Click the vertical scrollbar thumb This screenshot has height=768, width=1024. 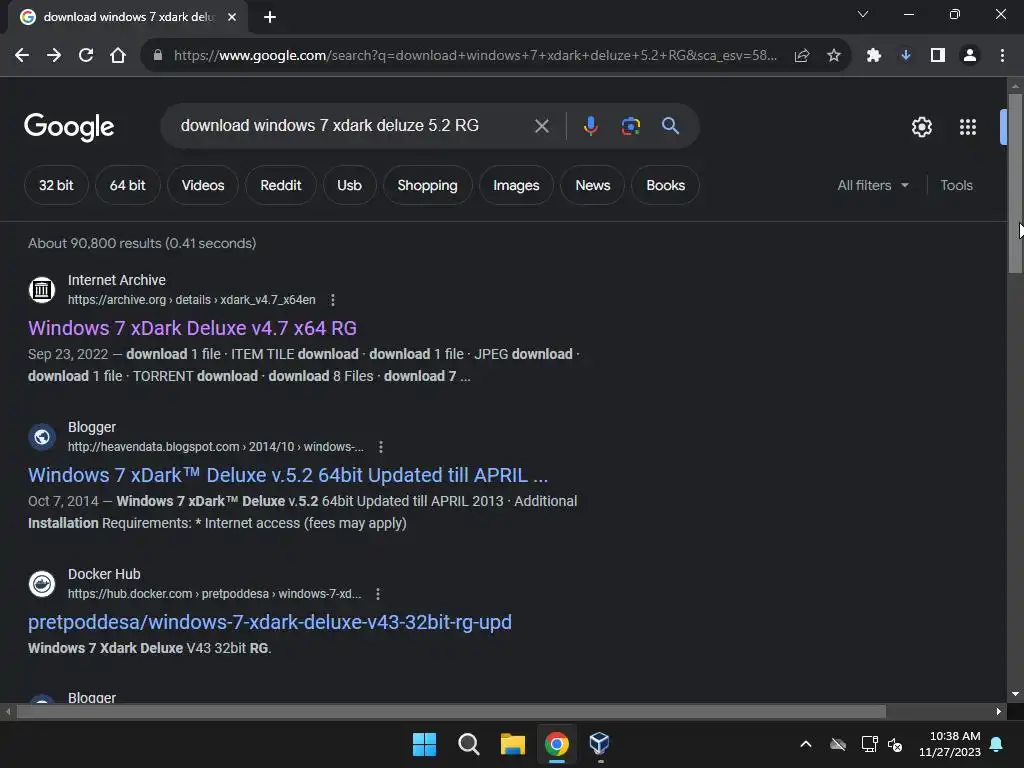1015,183
